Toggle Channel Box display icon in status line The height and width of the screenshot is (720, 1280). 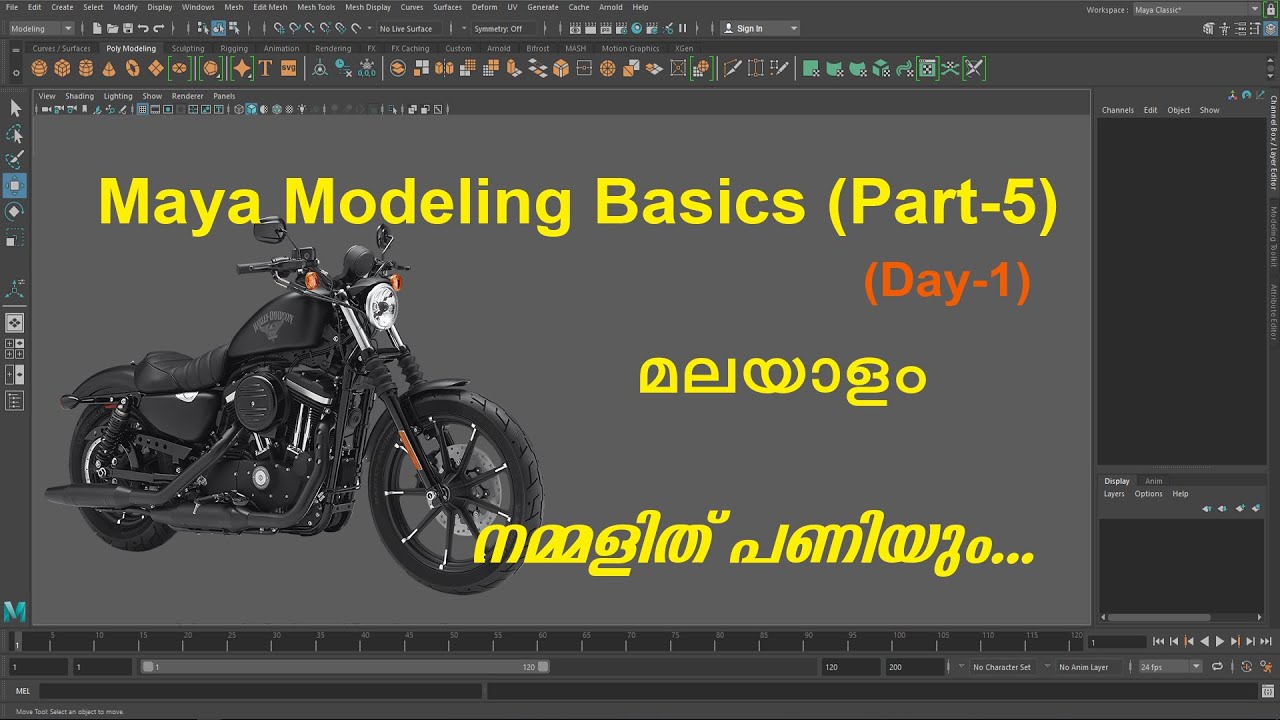click(1271, 28)
